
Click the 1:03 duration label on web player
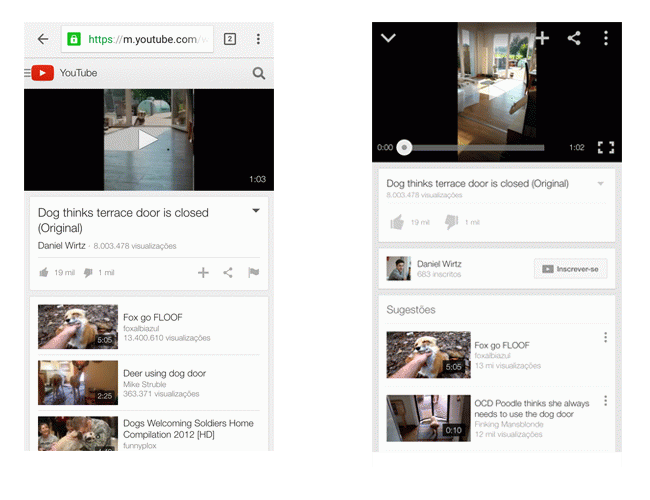257,179
